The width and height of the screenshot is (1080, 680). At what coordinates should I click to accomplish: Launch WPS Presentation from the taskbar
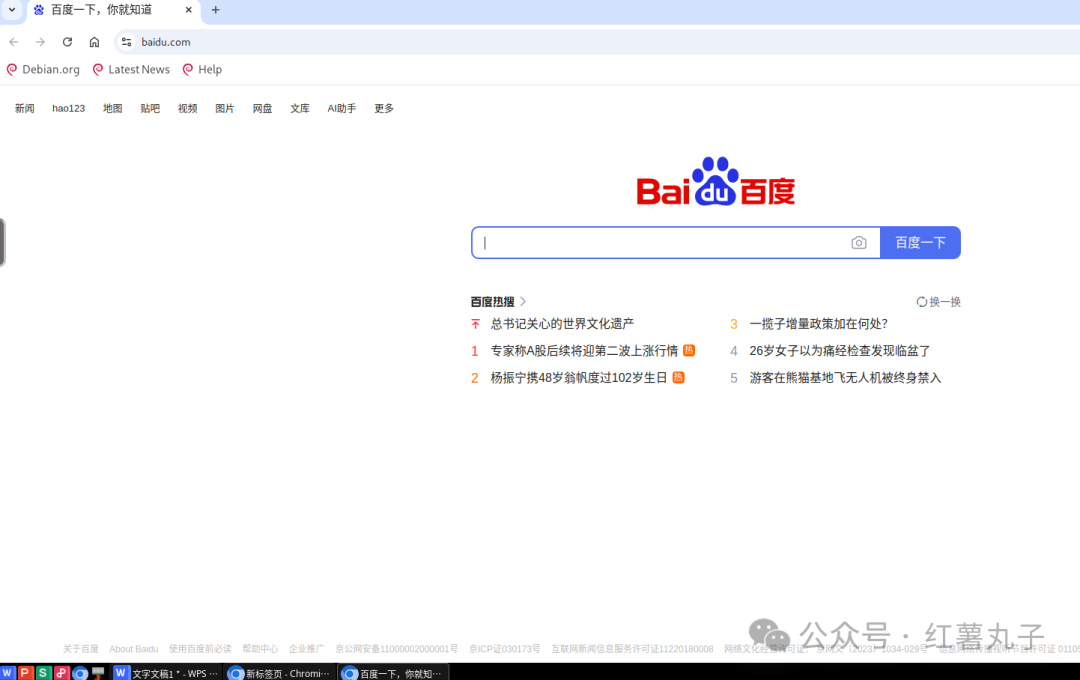(25, 672)
